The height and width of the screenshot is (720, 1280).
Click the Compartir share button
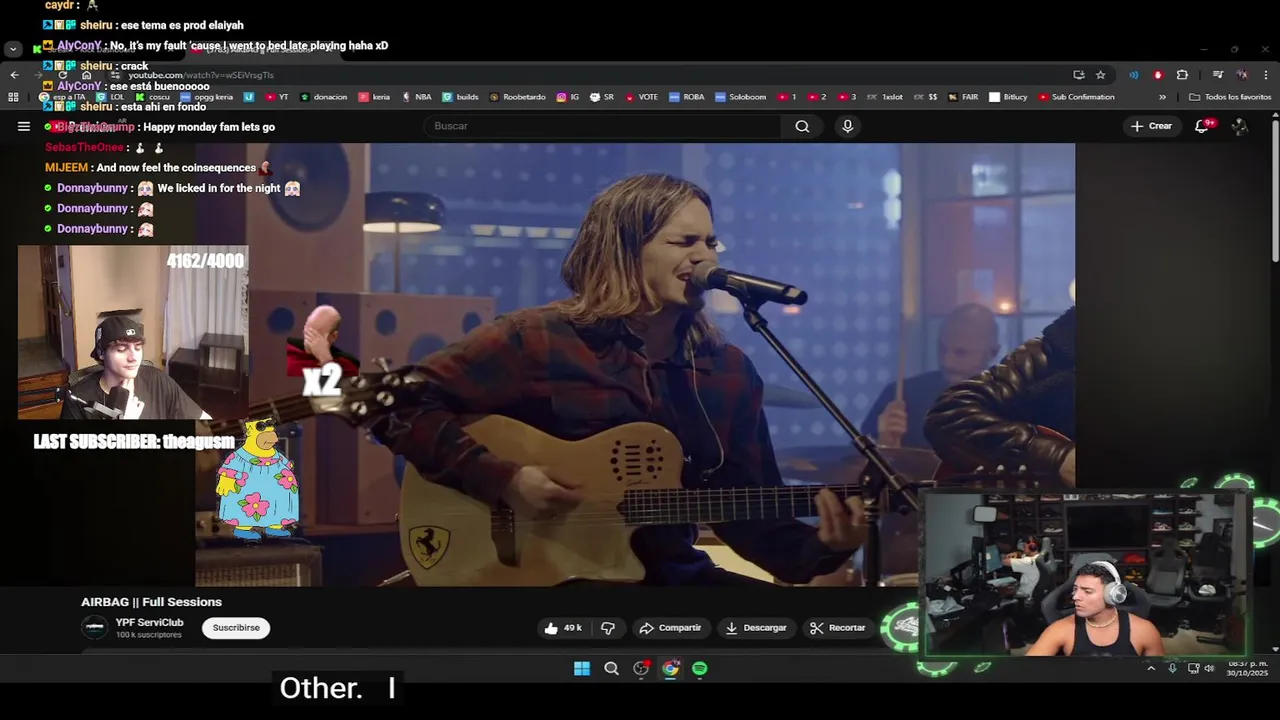click(x=670, y=628)
